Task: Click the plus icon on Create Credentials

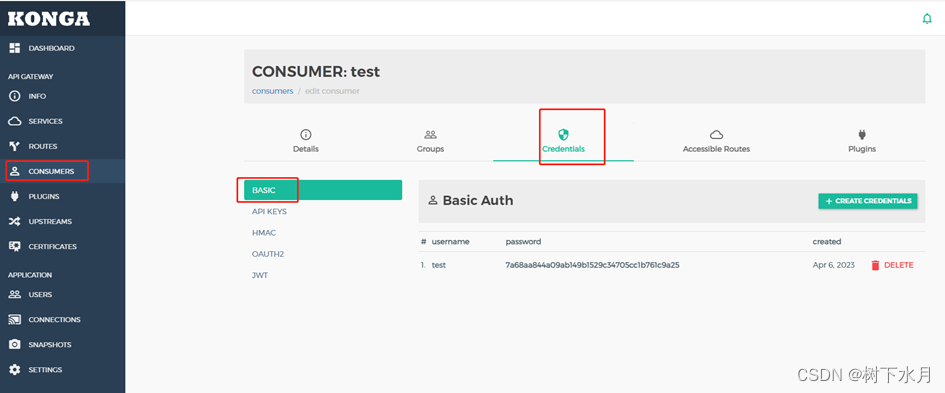Action: coord(829,201)
